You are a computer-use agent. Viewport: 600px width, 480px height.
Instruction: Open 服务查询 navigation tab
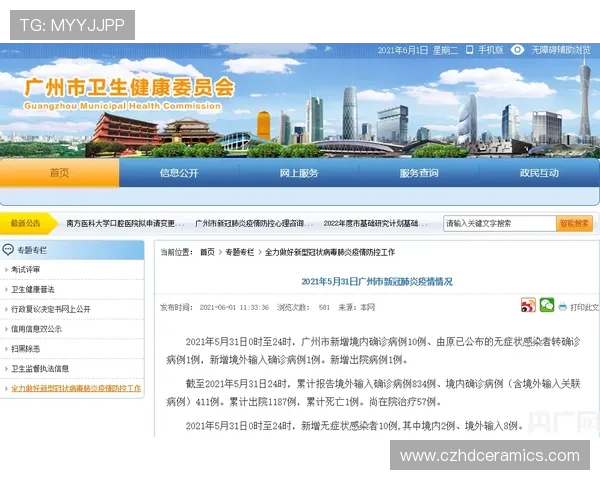419,173
